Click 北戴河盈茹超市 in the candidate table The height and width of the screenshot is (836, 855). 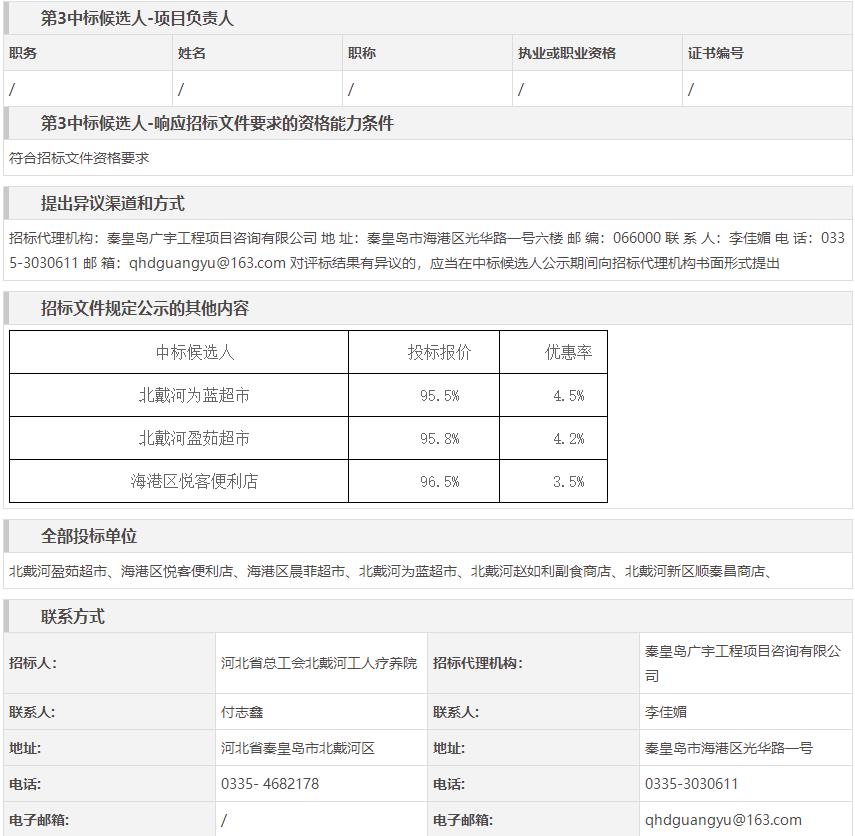coord(194,438)
